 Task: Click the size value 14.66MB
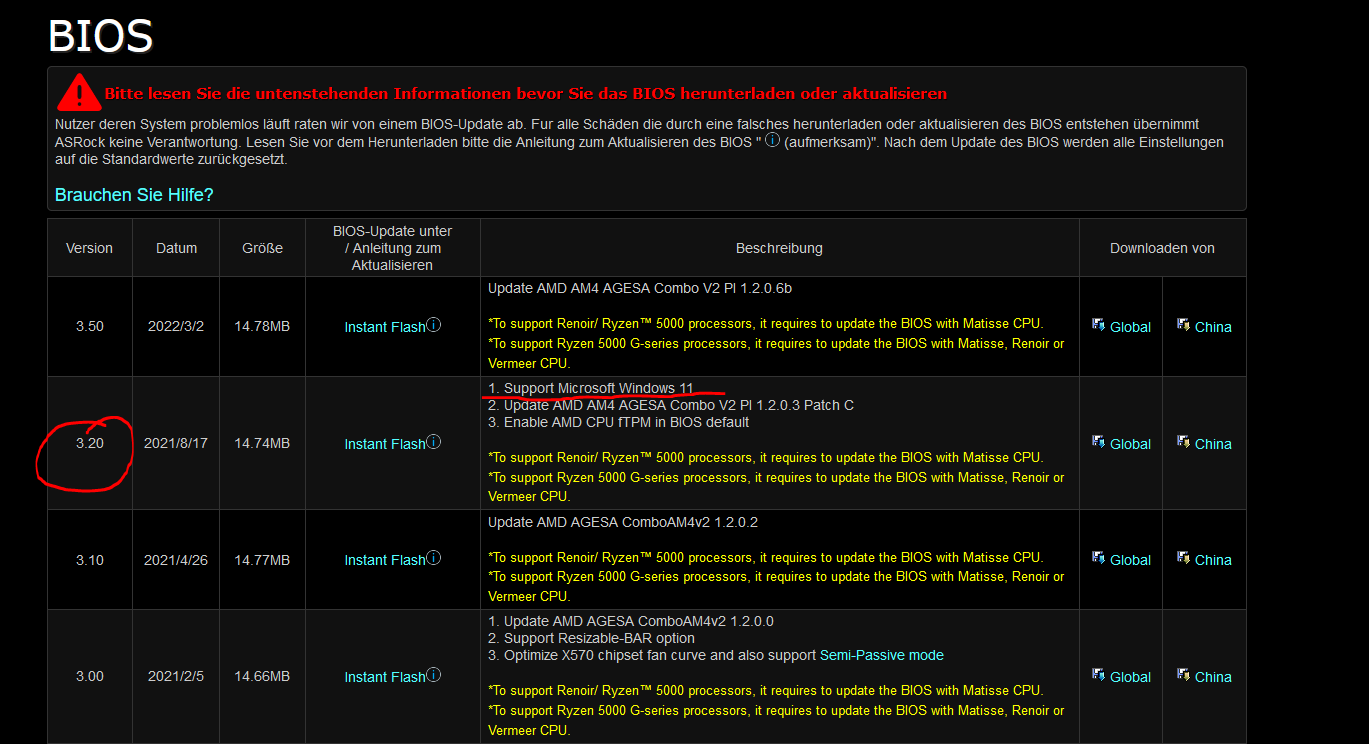pos(262,677)
